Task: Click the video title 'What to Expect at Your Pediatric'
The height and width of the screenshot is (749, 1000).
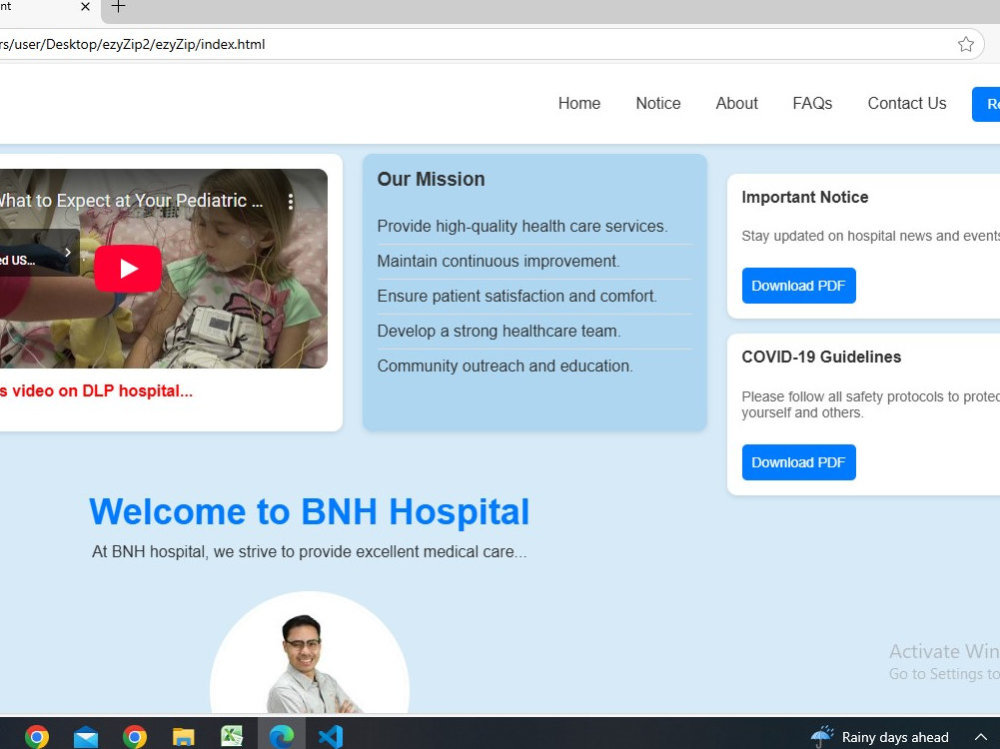Action: point(131,200)
